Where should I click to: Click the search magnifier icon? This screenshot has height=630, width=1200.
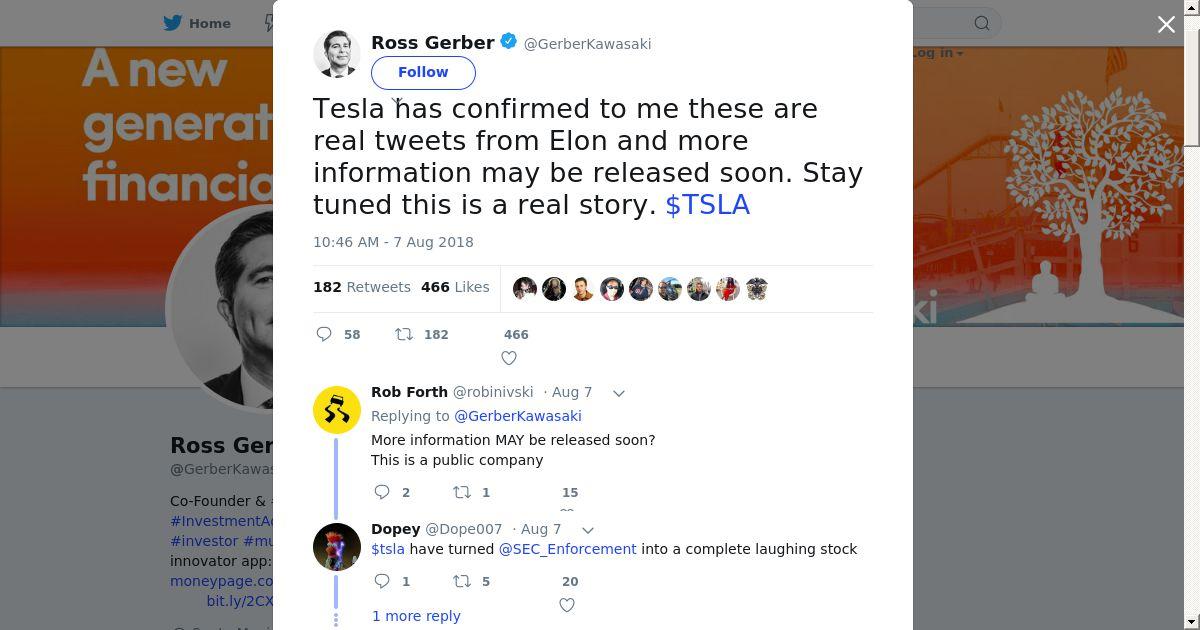982,23
